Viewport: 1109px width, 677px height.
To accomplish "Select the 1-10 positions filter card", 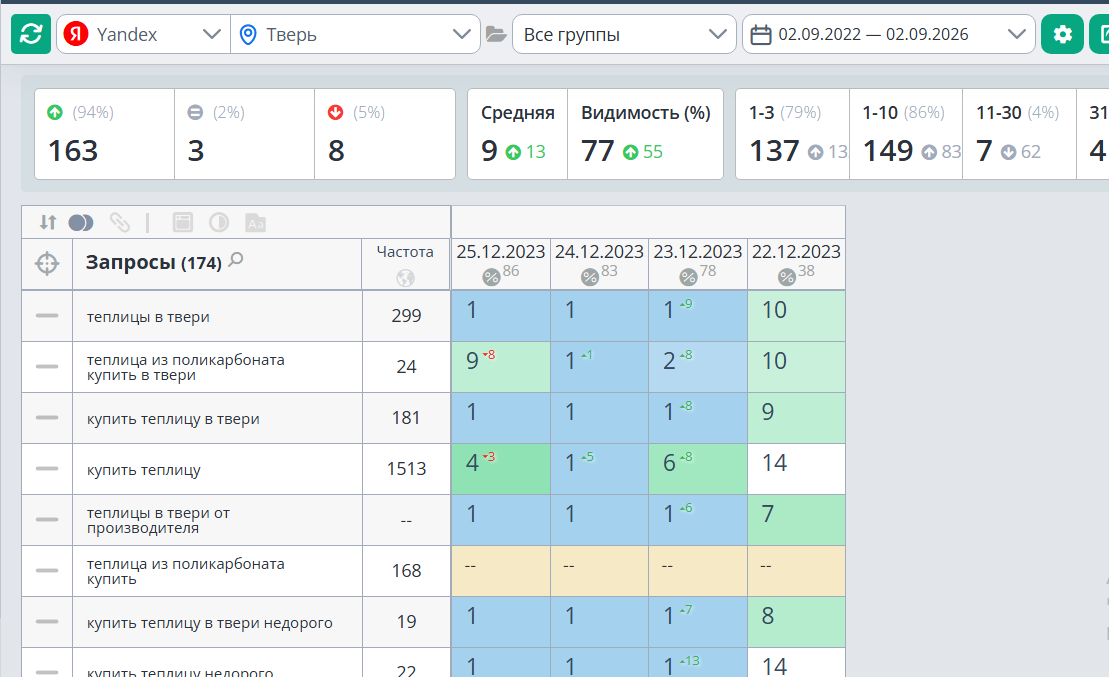I will 906,134.
